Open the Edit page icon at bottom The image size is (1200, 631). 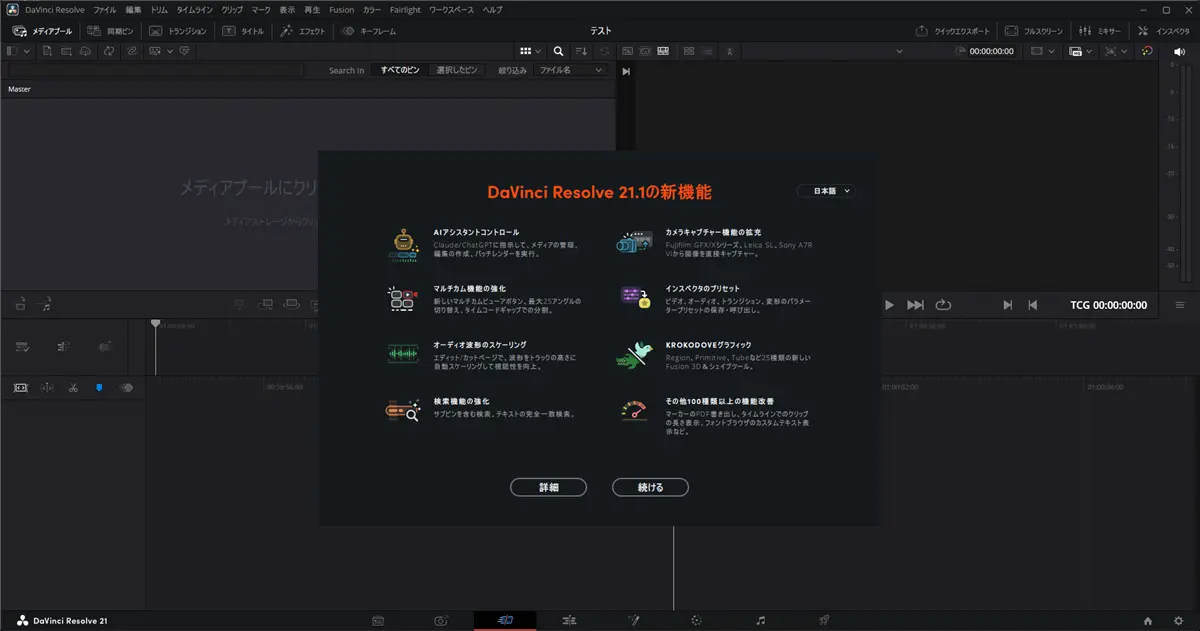click(569, 621)
